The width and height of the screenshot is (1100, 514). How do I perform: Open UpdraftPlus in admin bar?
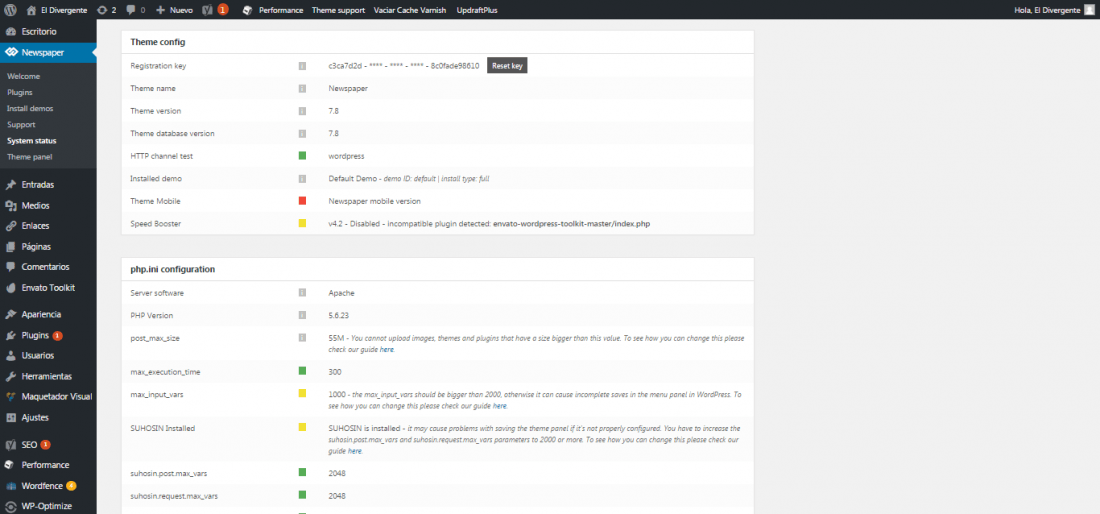[x=477, y=11]
